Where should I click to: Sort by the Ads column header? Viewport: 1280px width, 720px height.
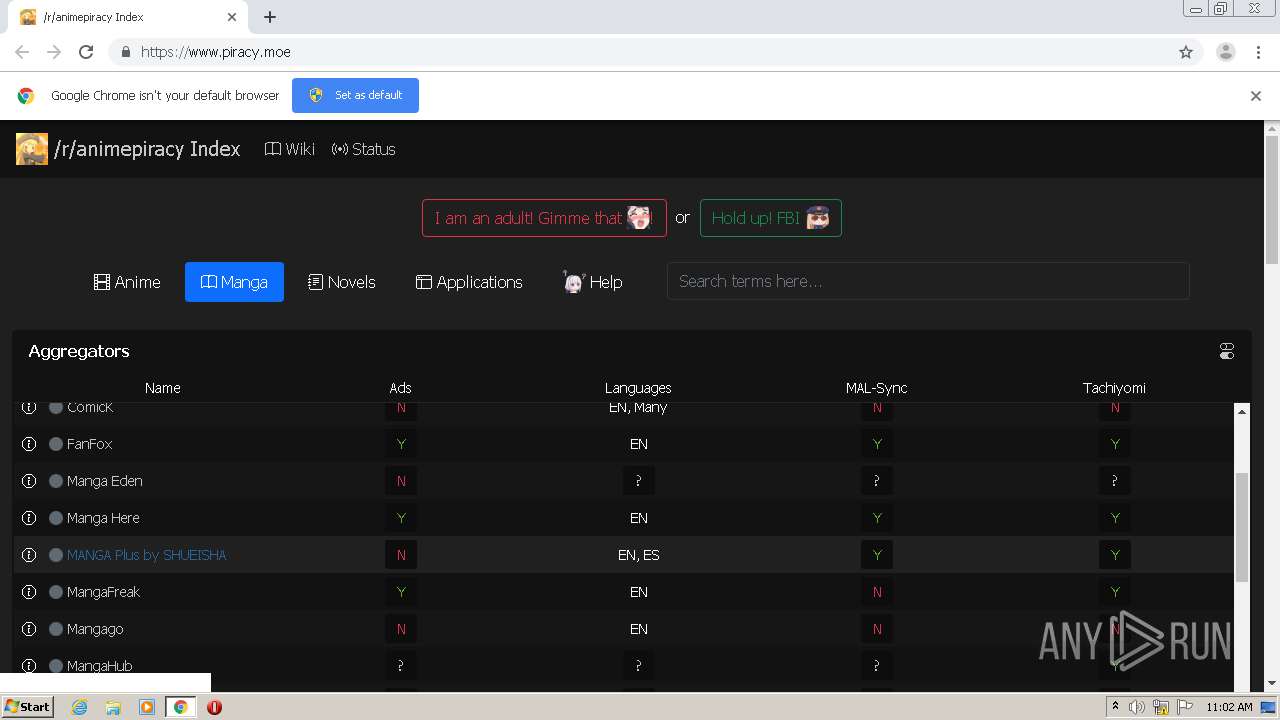click(400, 388)
